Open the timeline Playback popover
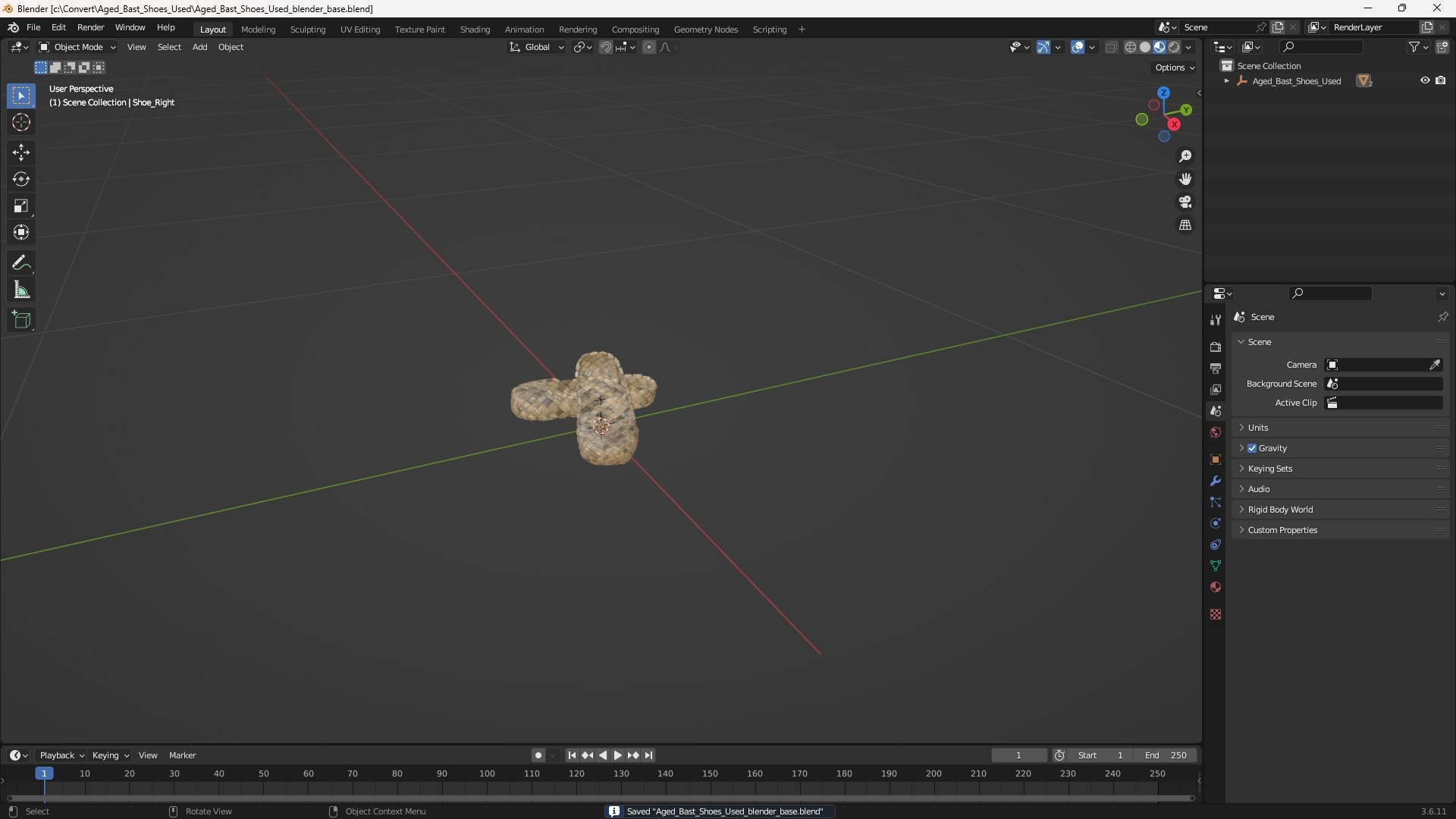 coord(61,755)
